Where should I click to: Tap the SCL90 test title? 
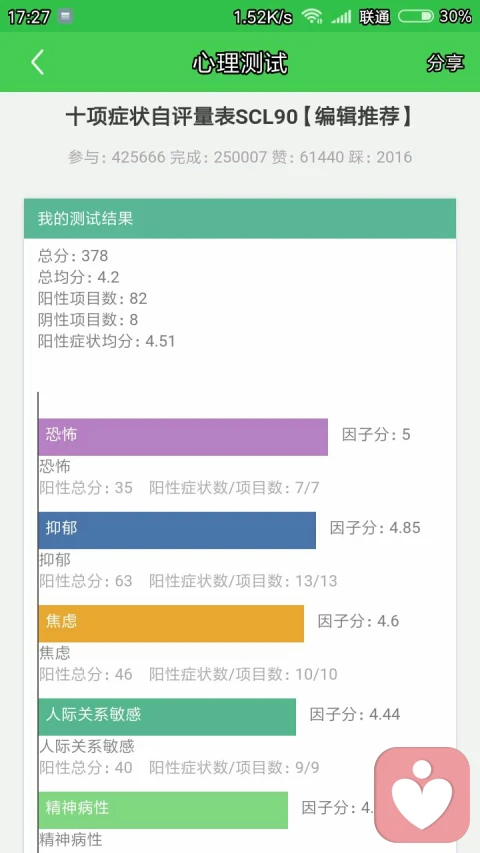point(240,117)
